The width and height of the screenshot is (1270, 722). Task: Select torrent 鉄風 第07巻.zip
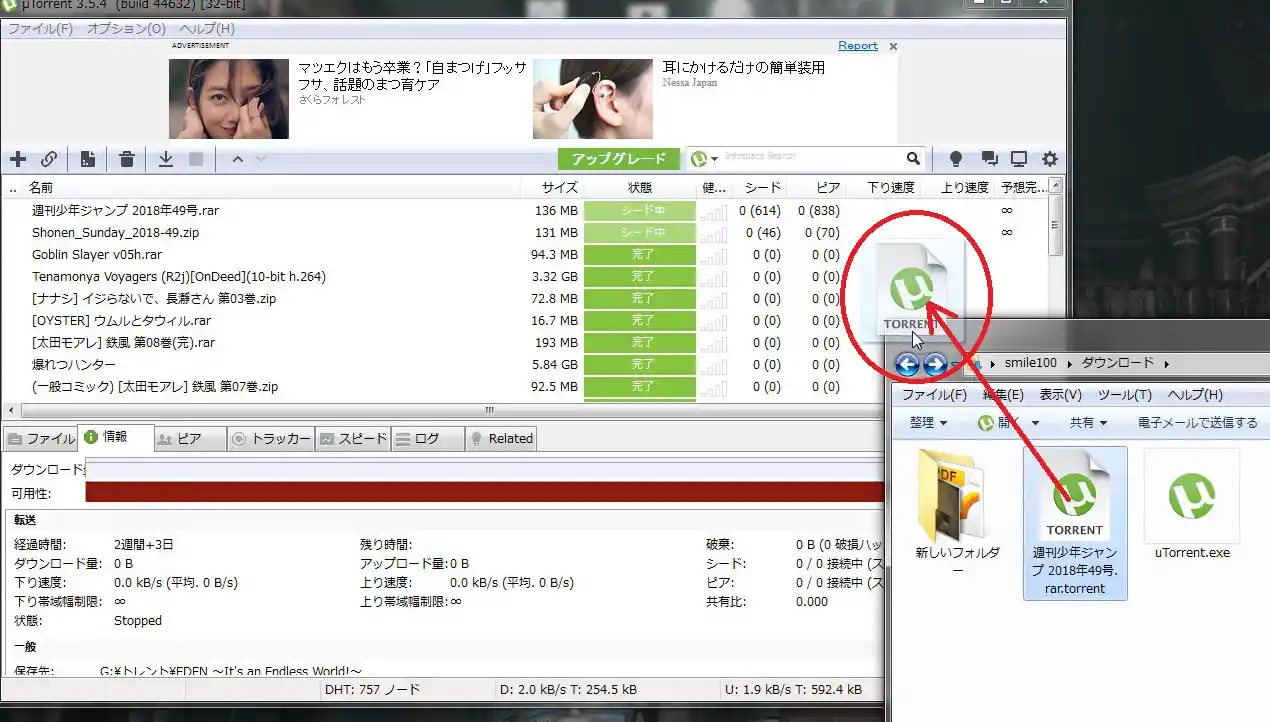[x=154, y=387]
